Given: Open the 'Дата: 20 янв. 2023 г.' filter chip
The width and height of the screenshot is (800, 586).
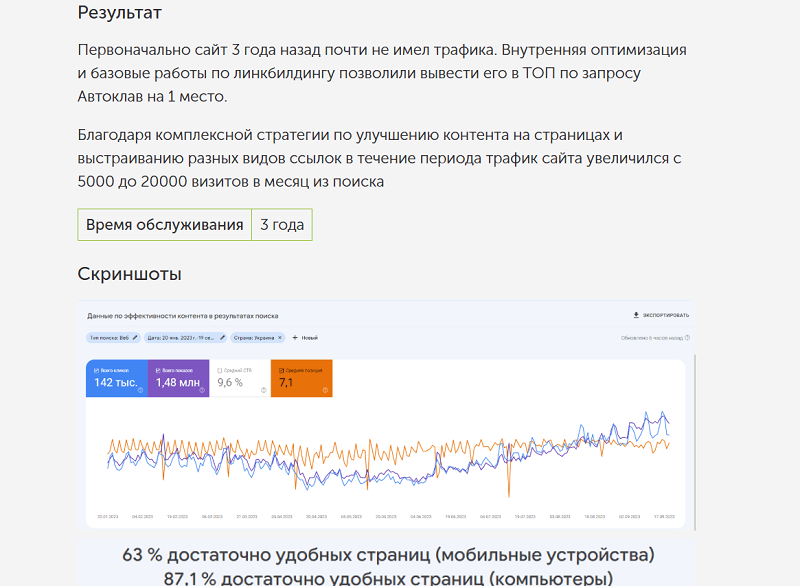Looking at the screenshot, I should click(186, 338).
